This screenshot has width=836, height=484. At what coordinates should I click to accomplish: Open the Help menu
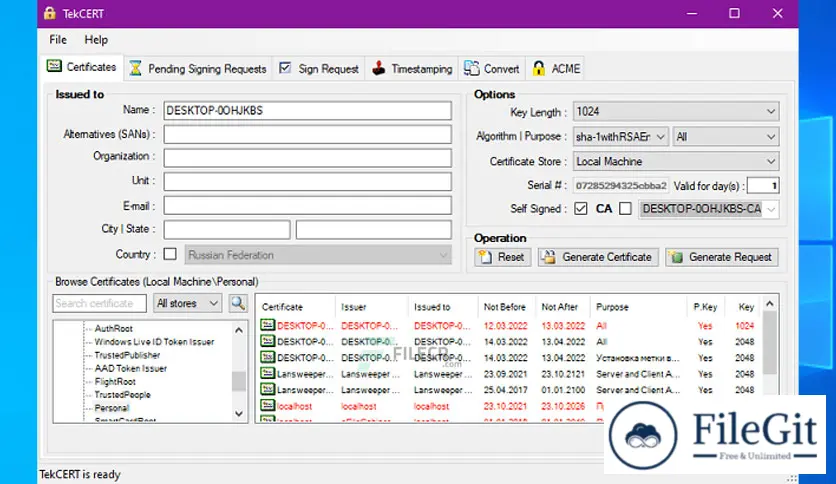click(96, 40)
